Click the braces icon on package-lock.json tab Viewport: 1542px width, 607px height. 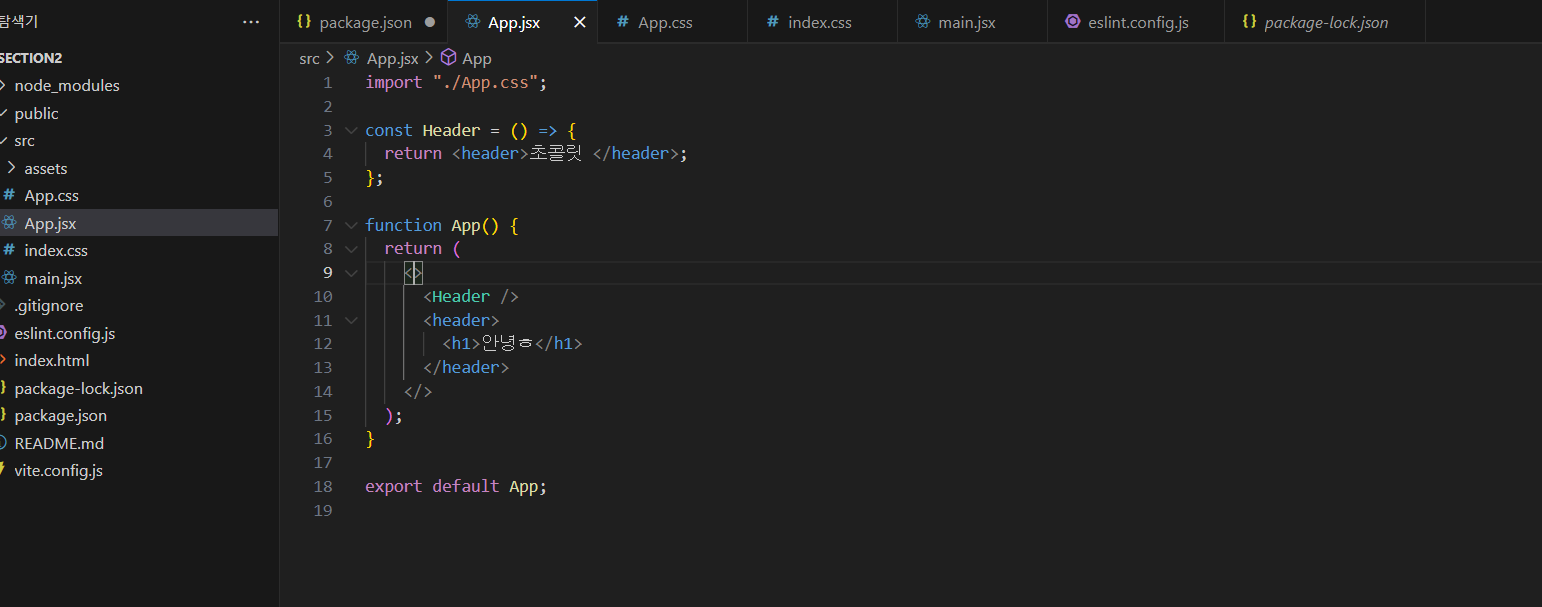click(x=1249, y=22)
